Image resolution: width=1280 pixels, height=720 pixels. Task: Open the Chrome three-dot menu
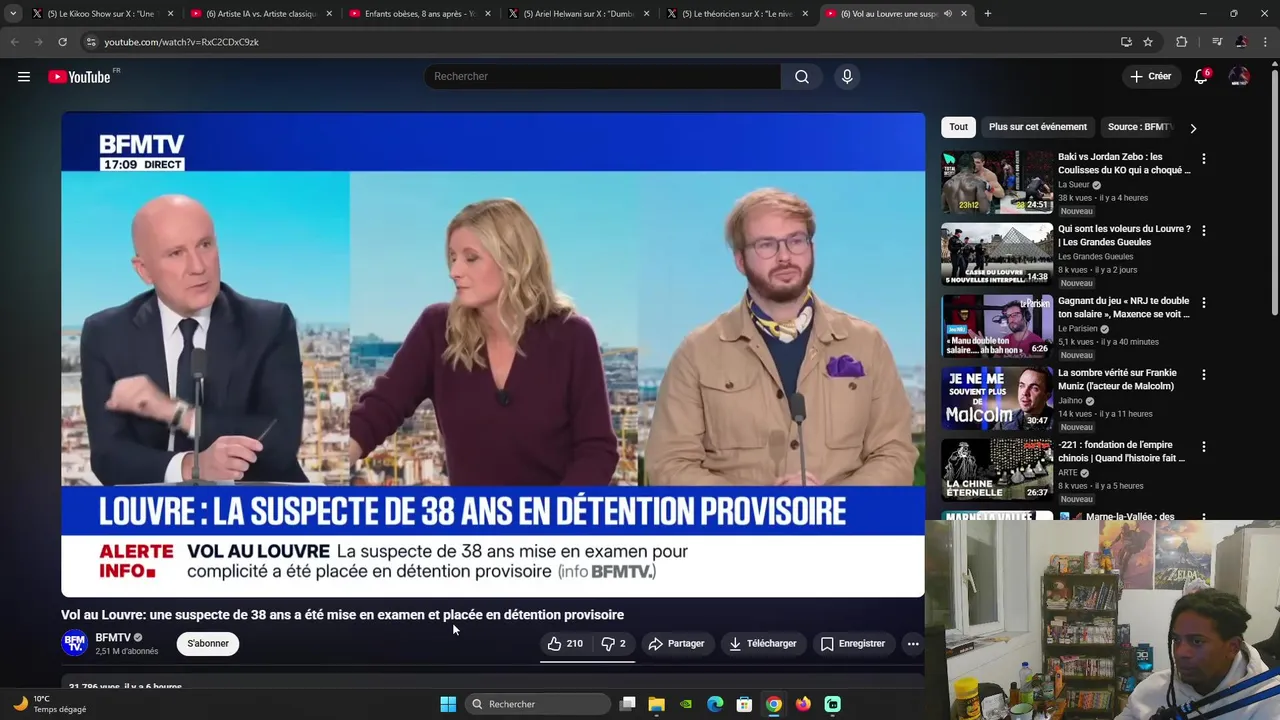tap(1265, 42)
